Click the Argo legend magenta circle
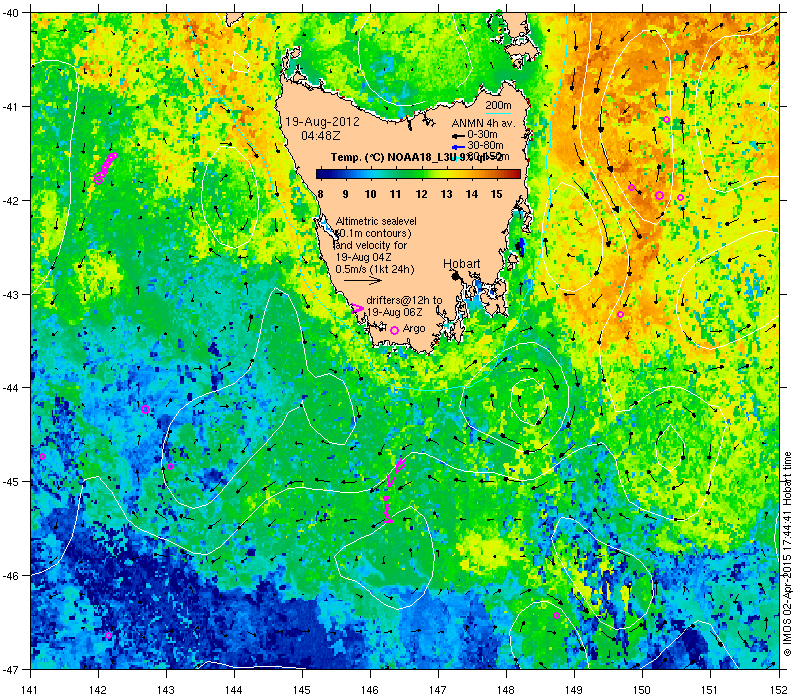Screen dimensions: 800x700 [x=394, y=331]
